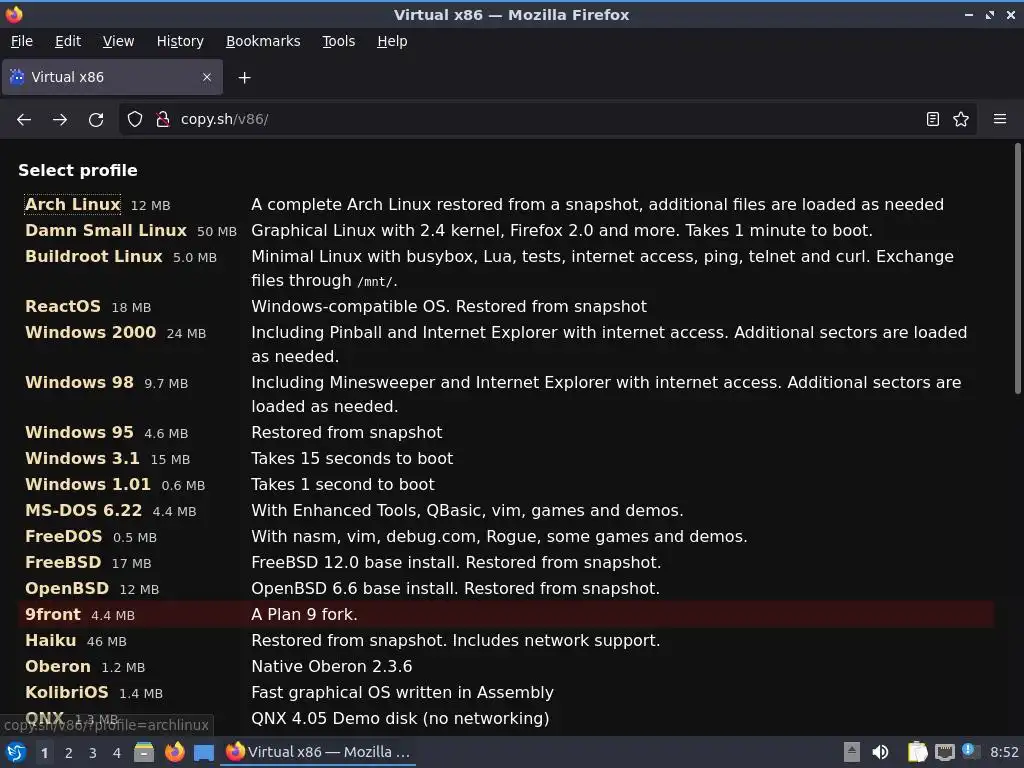1024x768 pixels.
Task: Launch the Arch Linux profile
Action: [72, 204]
